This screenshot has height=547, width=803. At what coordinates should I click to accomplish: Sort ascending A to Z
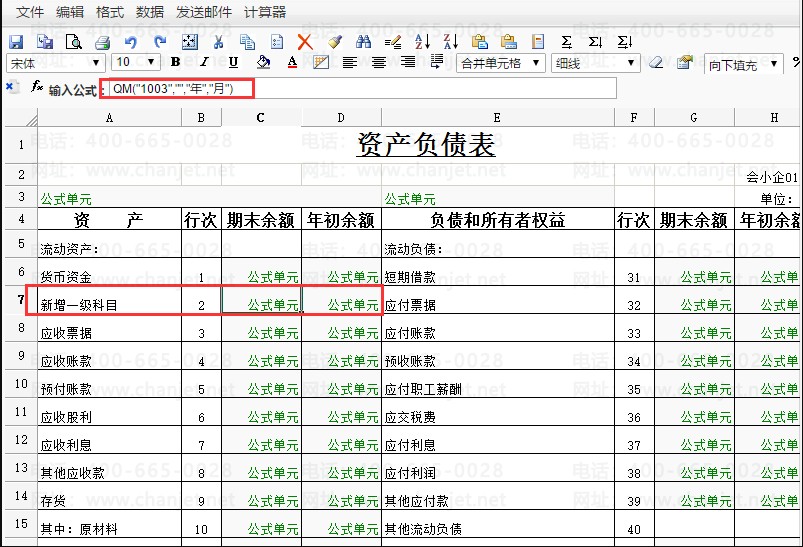tap(422, 42)
